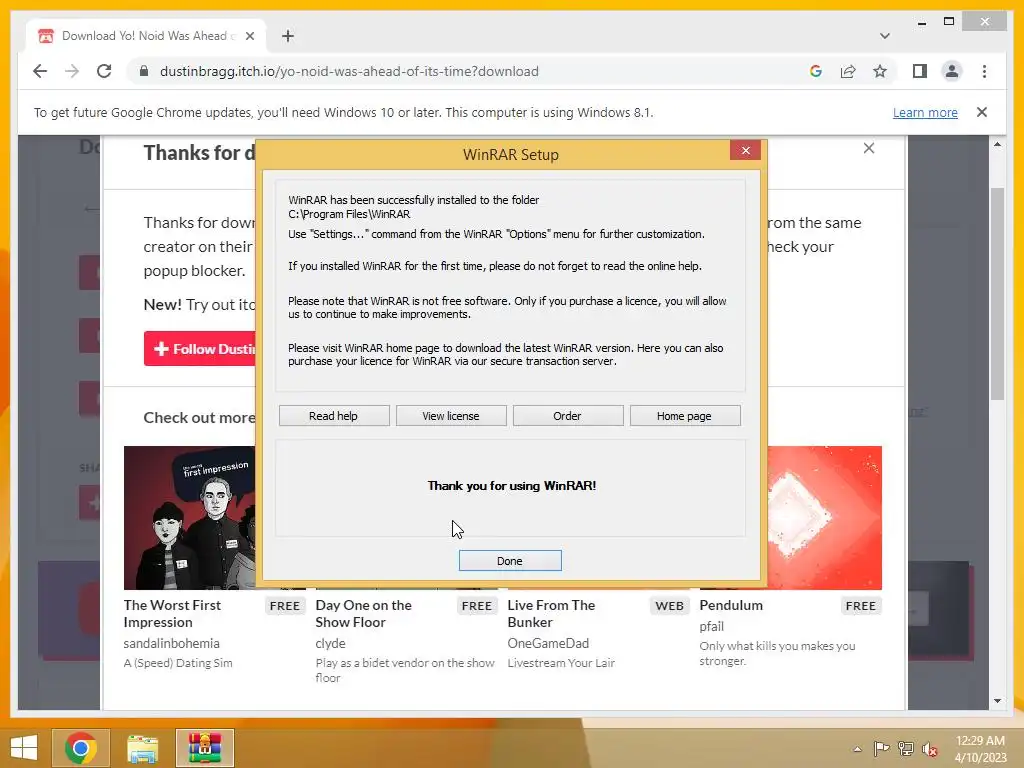Viewport: 1024px width, 768px height.
Task: Visit clyde author link
Action: (x=330, y=643)
